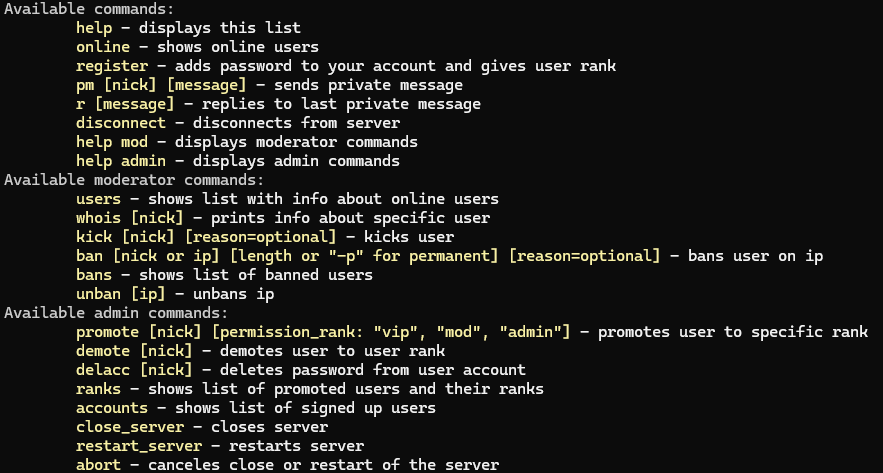Click the yellow 'help' command text

[94, 28]
